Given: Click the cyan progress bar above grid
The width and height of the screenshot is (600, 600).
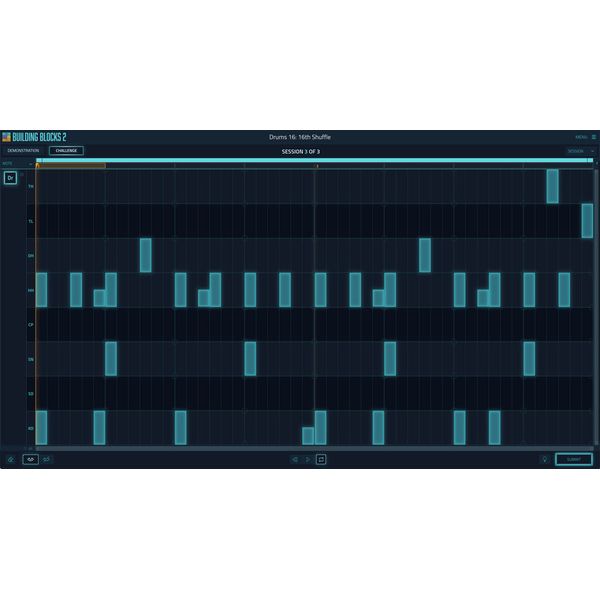Looking at the screenshot, I should [315, 159].
